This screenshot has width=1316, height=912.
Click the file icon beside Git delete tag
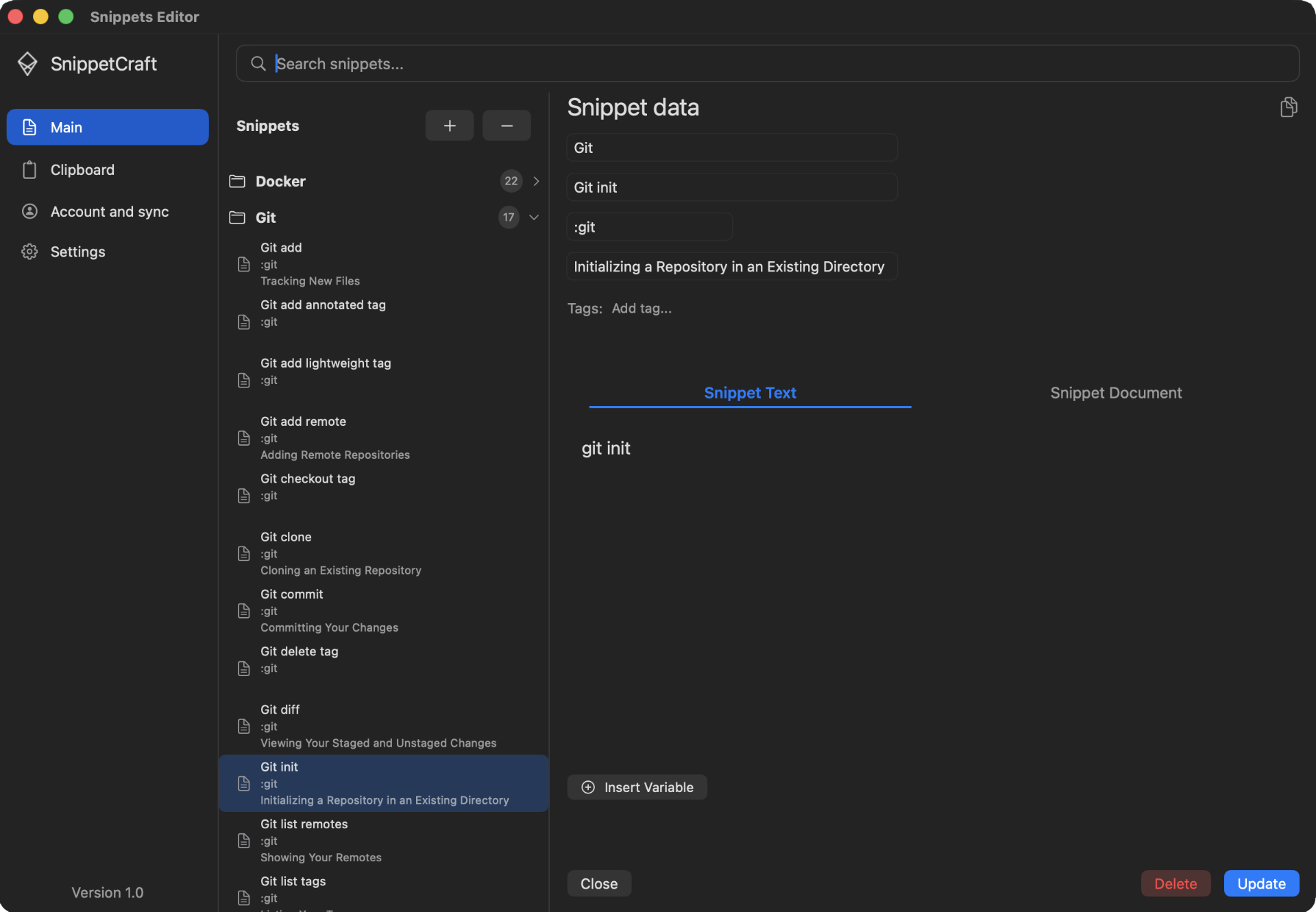coord(243,668)
